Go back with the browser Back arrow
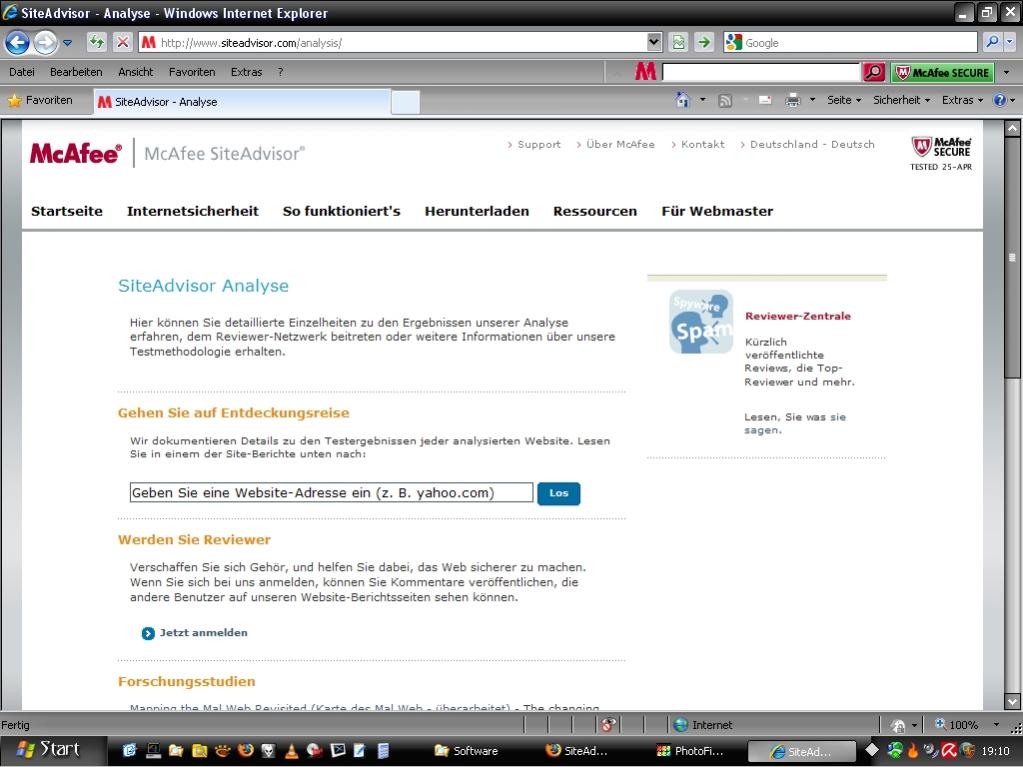The width and height of the screenshot is (1023, 767). tap(17, 43)
